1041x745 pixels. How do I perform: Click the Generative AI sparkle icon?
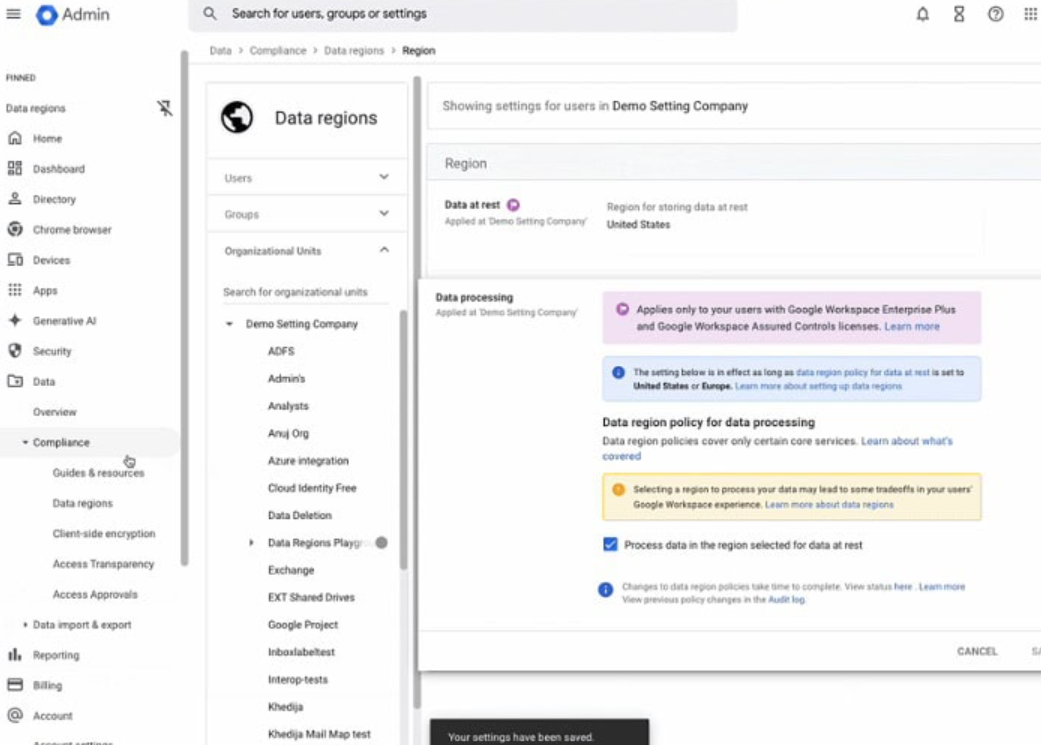15,321
